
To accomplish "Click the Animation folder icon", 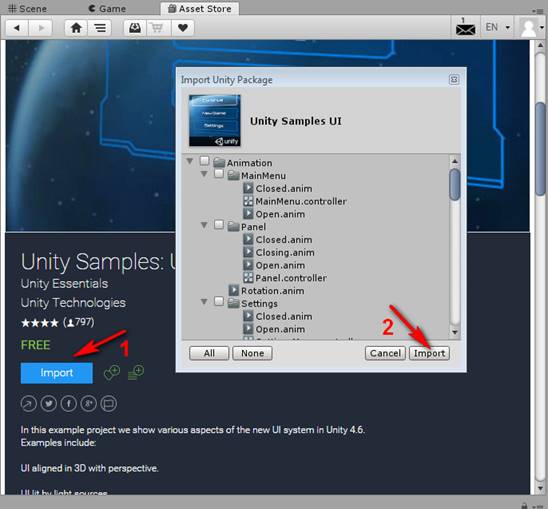I will pos(219,163).
